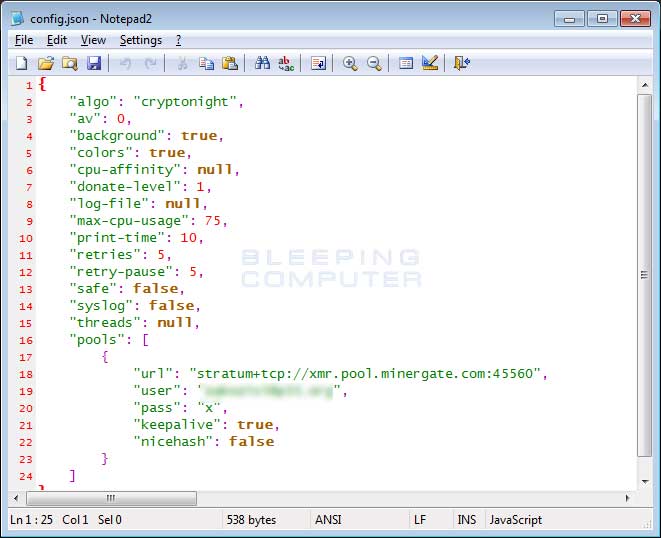Click the Cut scissors icon

(x=182, y=63)
